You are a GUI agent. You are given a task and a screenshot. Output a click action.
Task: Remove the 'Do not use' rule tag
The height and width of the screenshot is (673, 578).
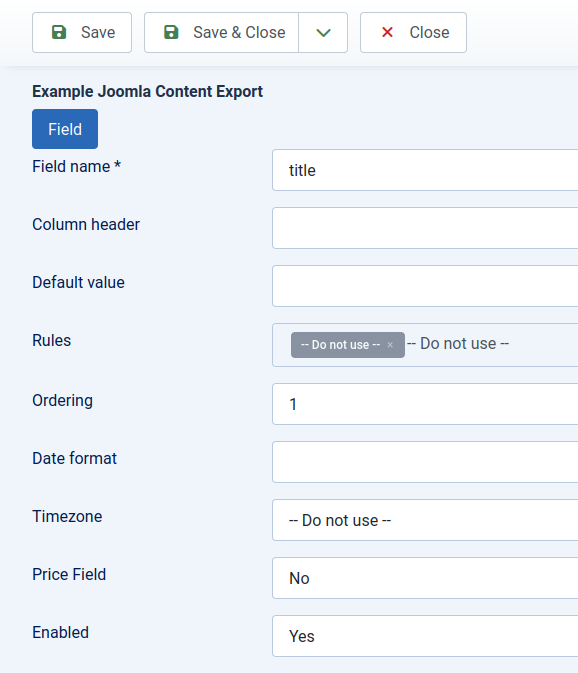(390, 345)
